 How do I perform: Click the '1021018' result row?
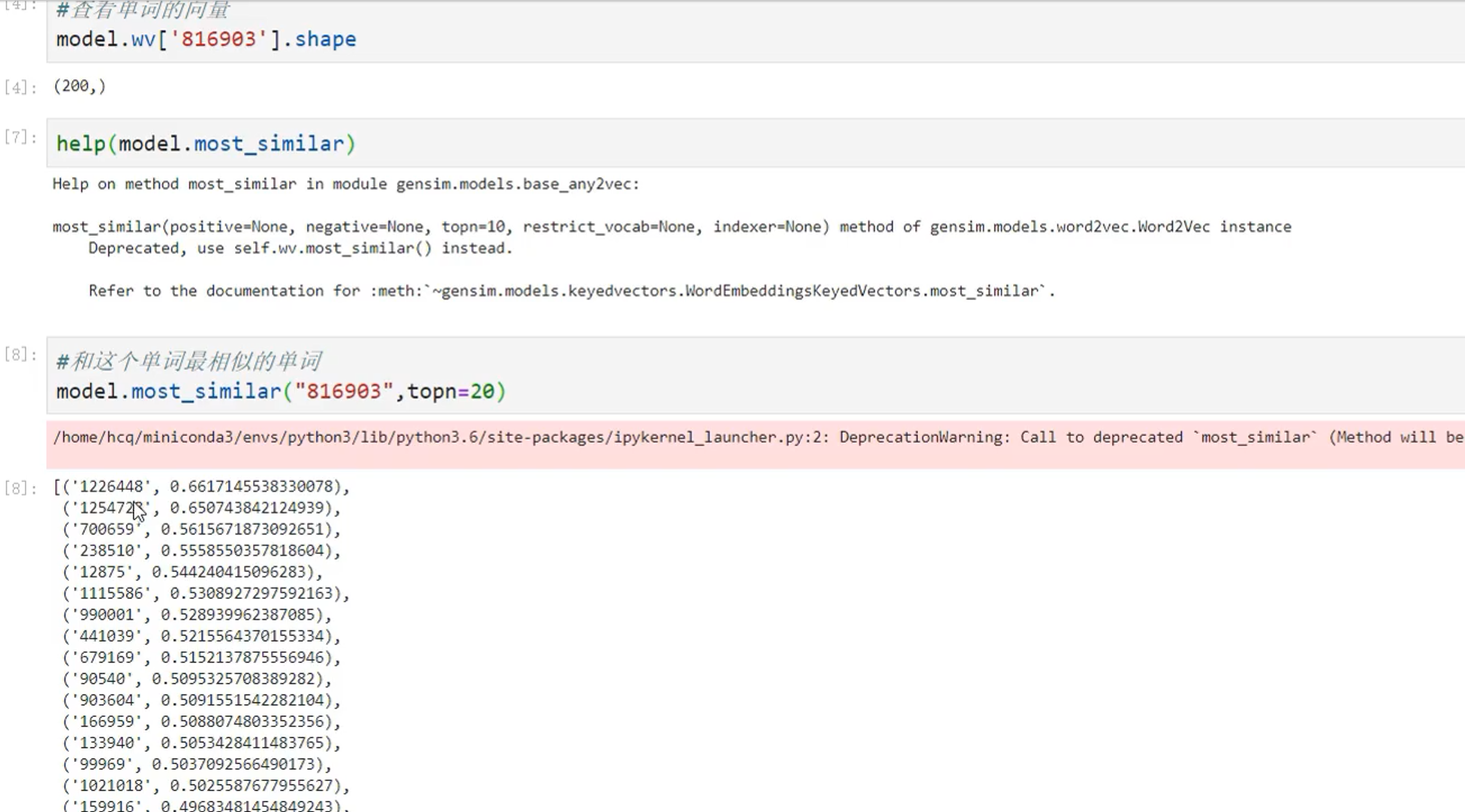206,785
